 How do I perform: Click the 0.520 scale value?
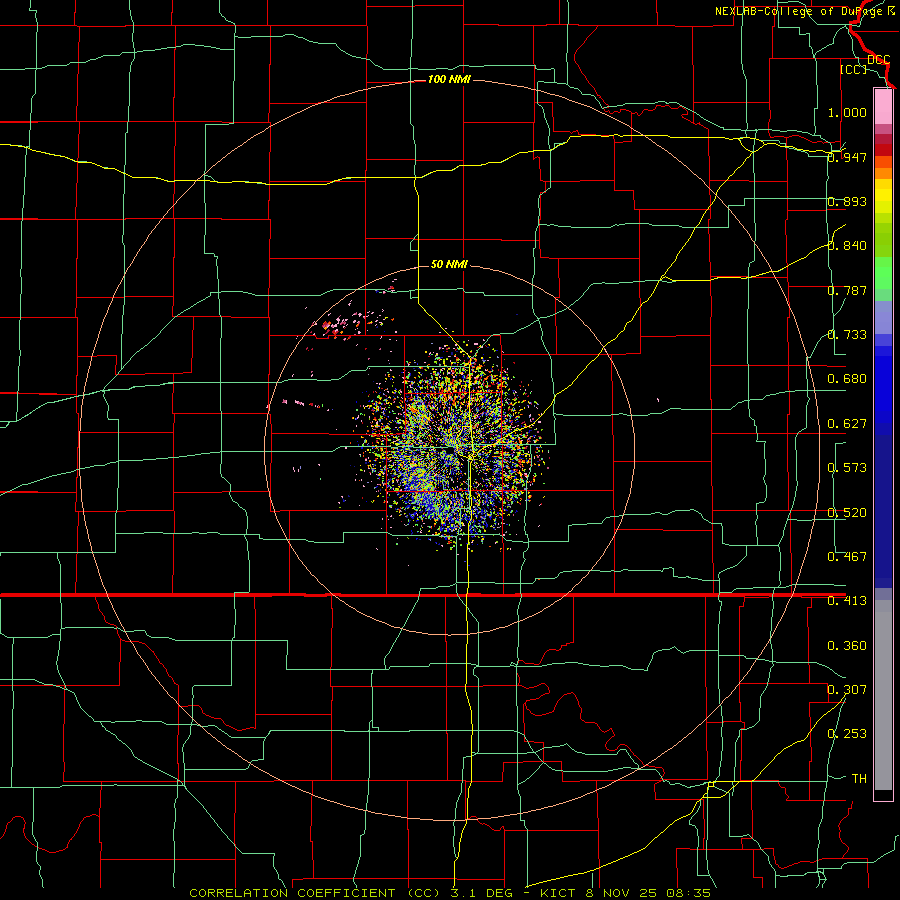click(847, 513)
